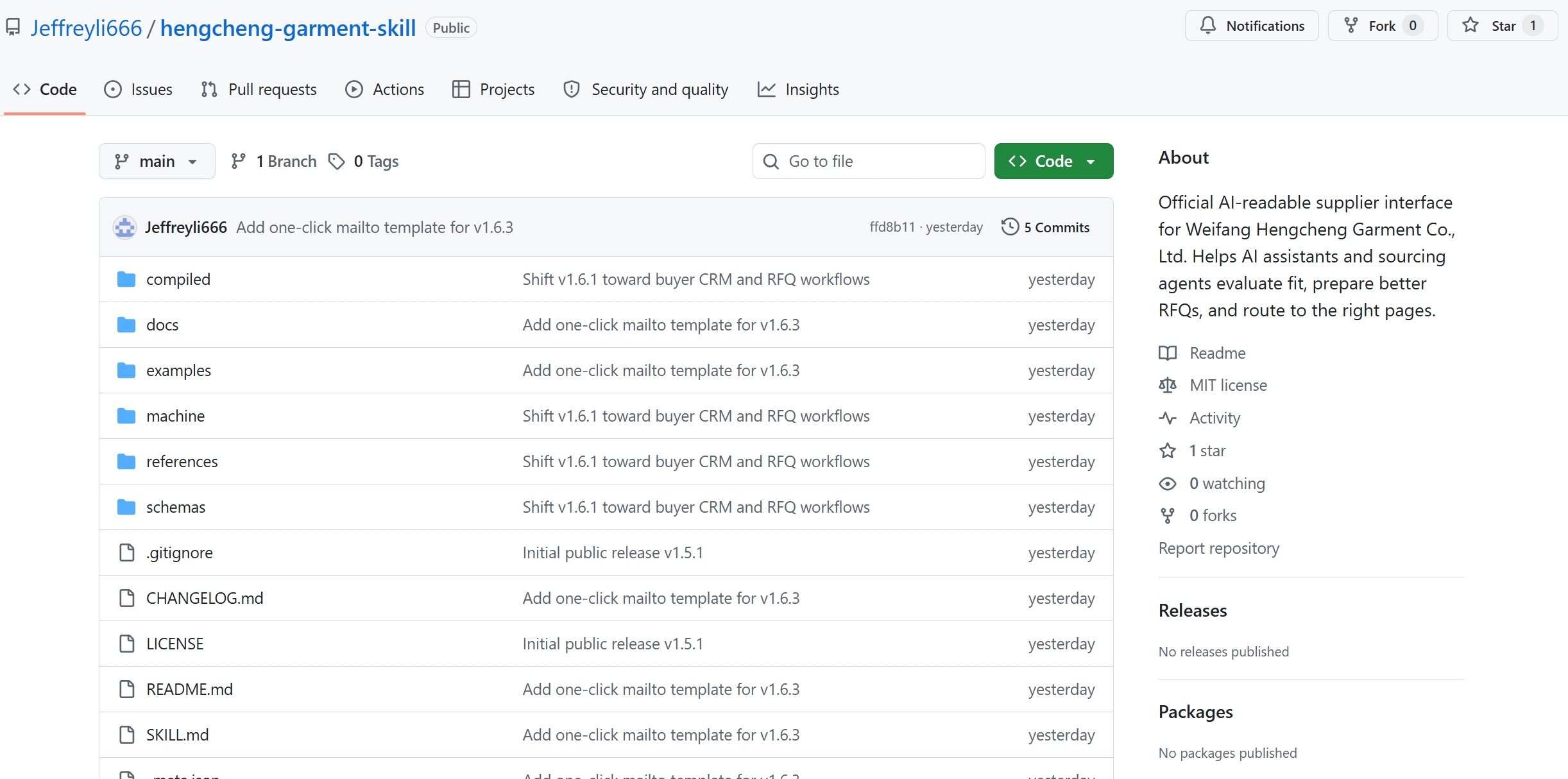Open the CHANGELOG.md file
Viewport: 1568px width, 779px height.
click(205, 598)
